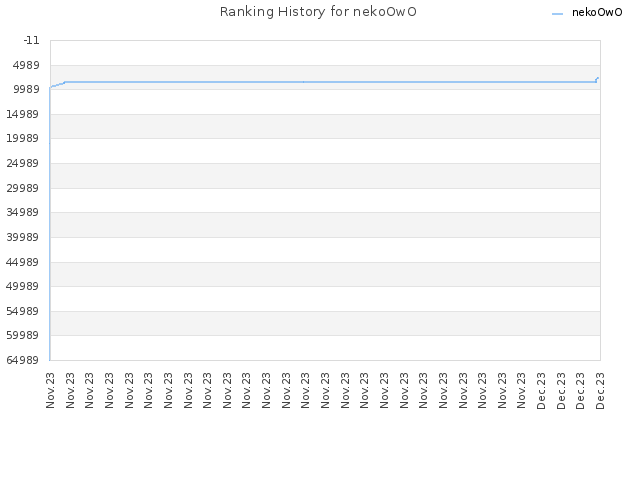The height and width of the screenshot is (480, 640).
Task: Click the 64989 y-axis label
Action: (22, 360)
